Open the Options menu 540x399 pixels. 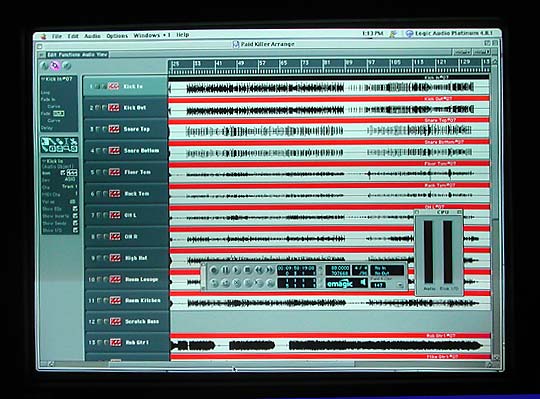[117, 36]
